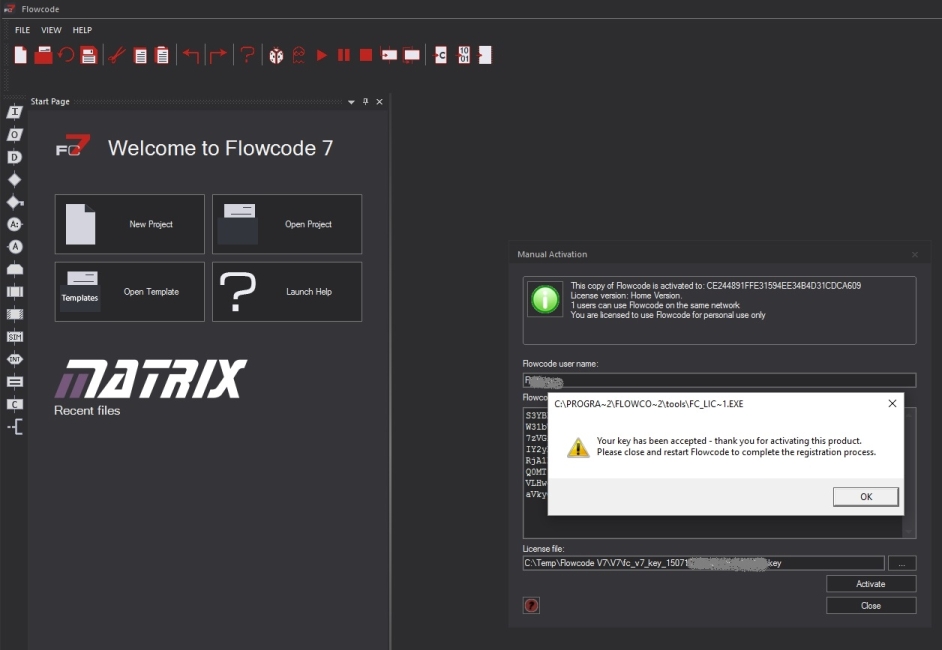Open the Start Page panel dropdown arrow
This screenshot has width=942, height=650.
click(351, 102)
